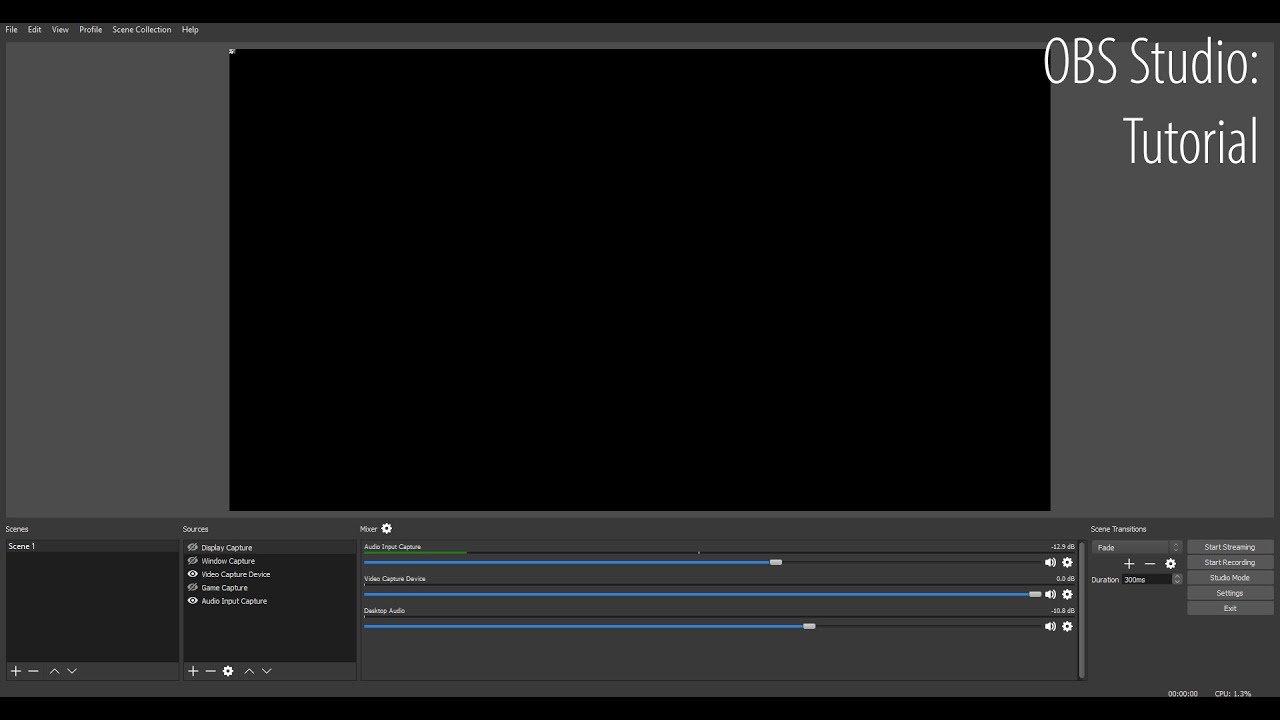Open the Settings button
The height and width of the screenshot is (720, 1280).
(1230, 593)
